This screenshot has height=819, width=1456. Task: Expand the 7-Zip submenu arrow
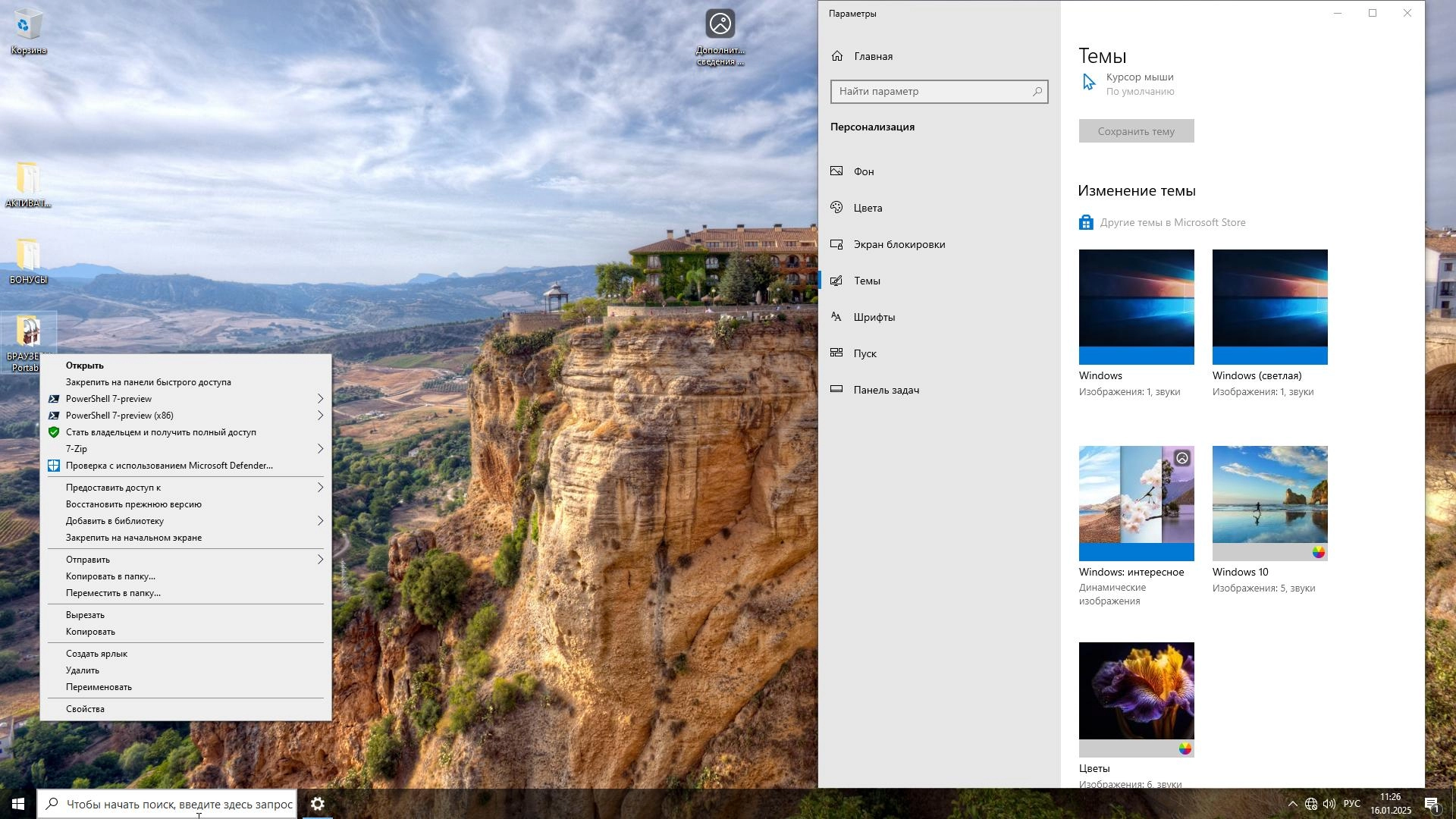(320, 449)
